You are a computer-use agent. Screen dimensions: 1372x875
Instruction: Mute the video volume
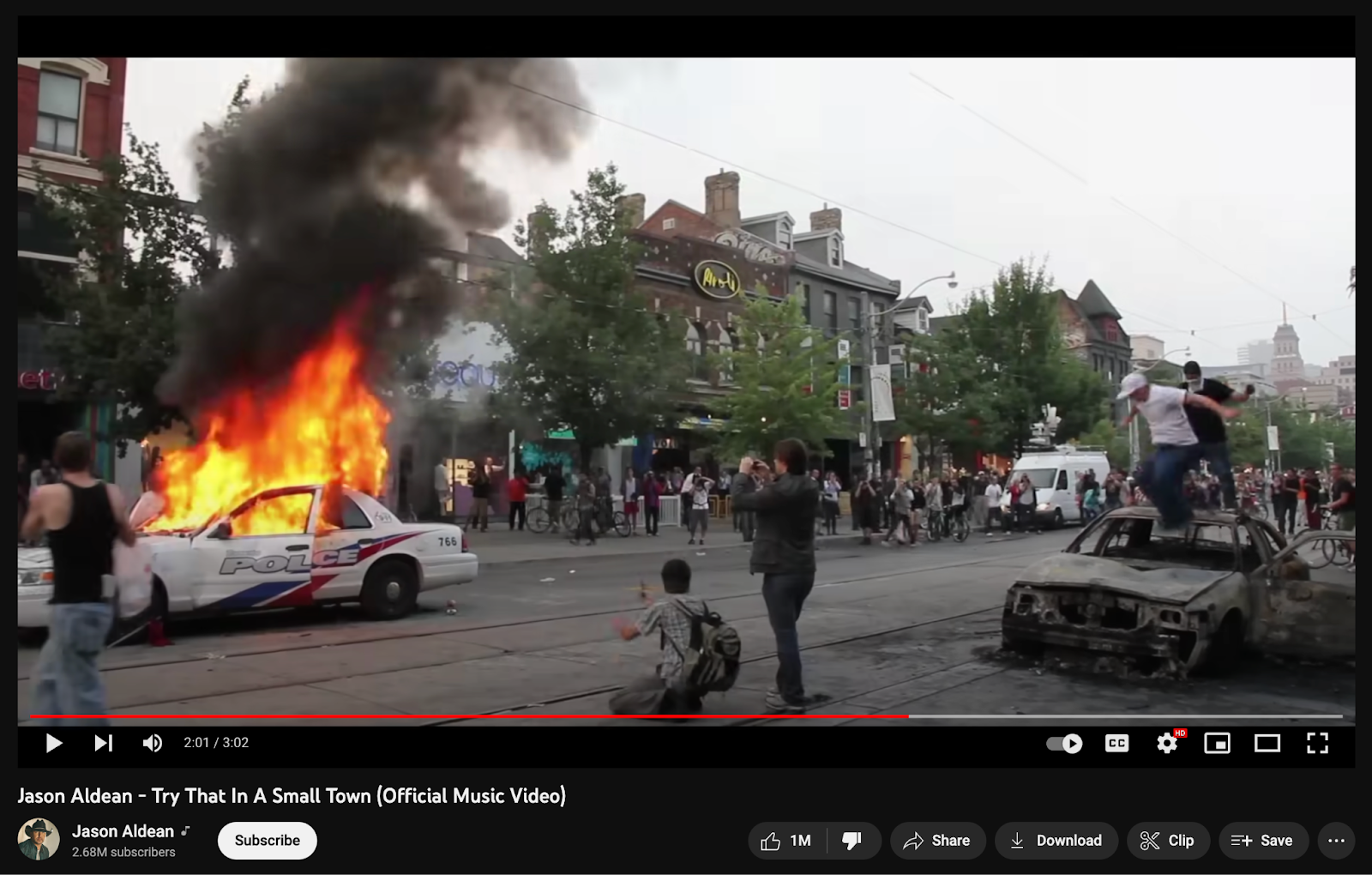pyautogui.click(x=152, y=743)
